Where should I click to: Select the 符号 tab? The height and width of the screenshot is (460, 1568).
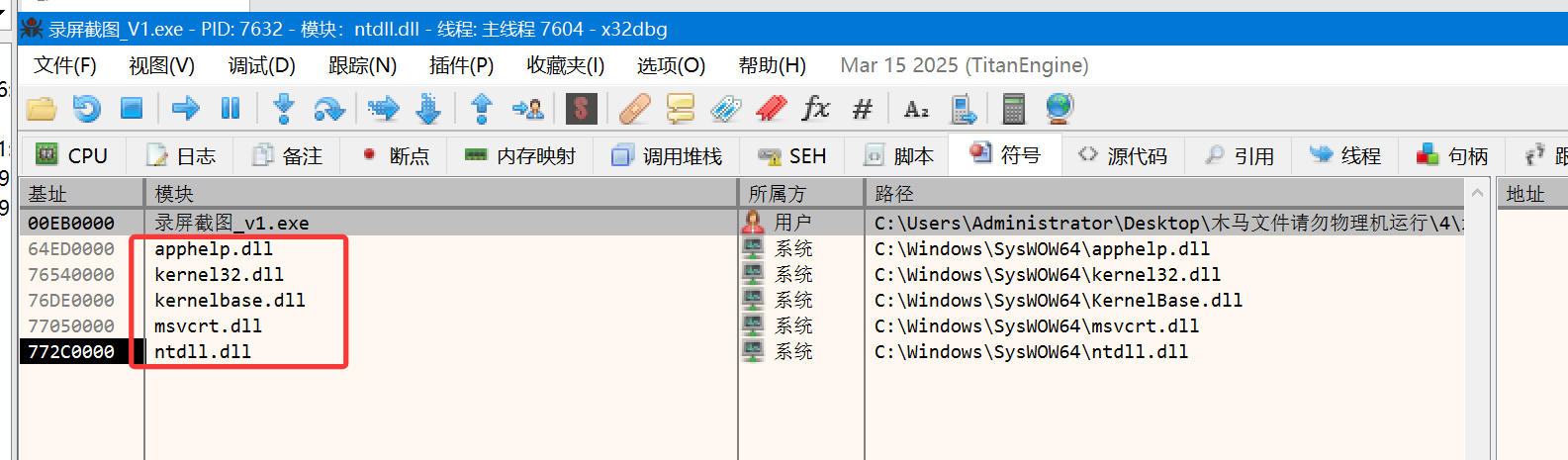click(x=1005, y=154)
